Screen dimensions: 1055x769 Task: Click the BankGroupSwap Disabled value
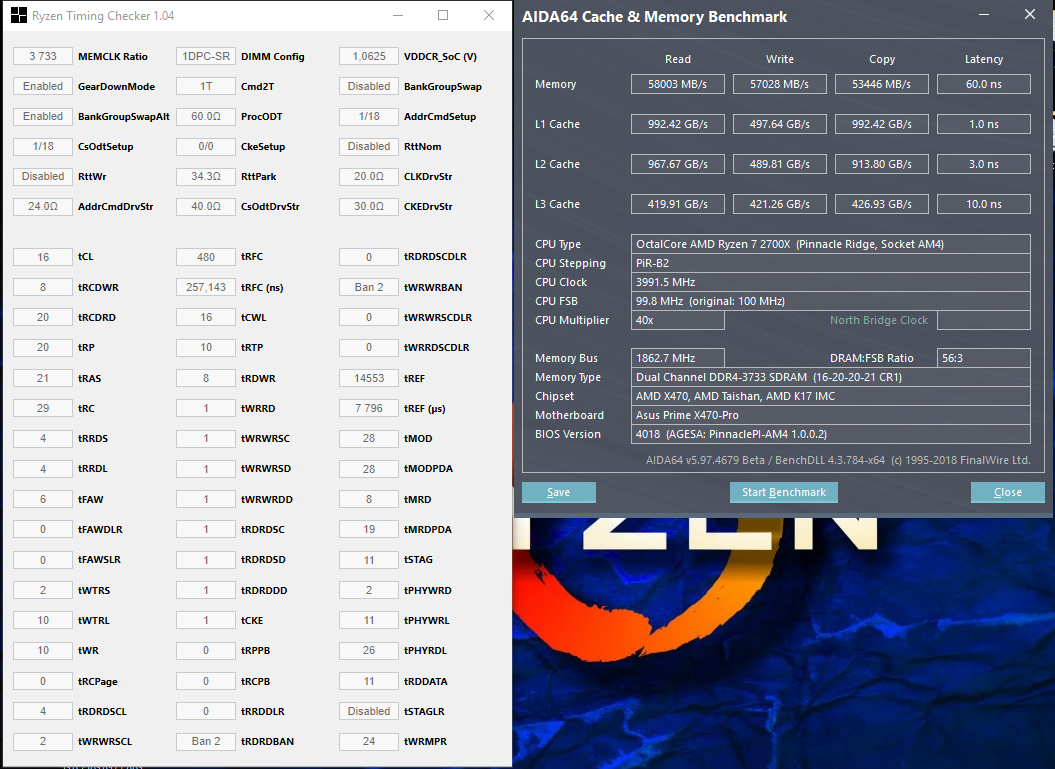pos(369,86)
